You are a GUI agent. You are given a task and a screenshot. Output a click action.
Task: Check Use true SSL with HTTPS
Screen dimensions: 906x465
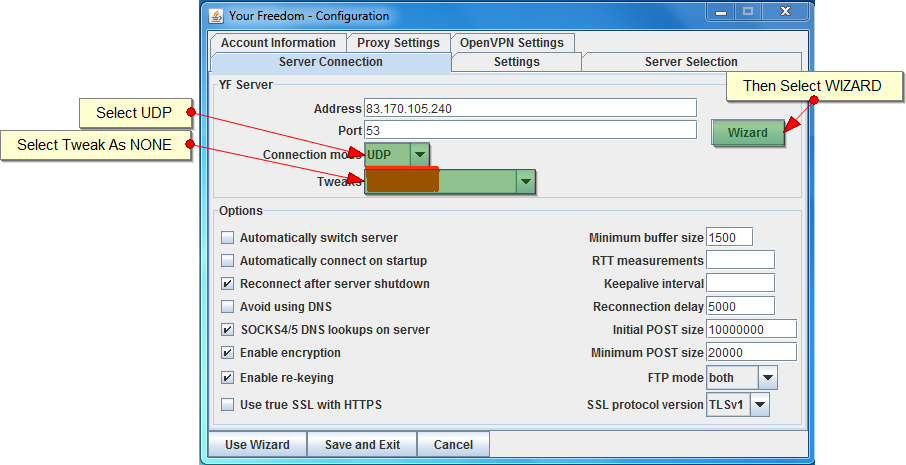(x=228, y=404)
